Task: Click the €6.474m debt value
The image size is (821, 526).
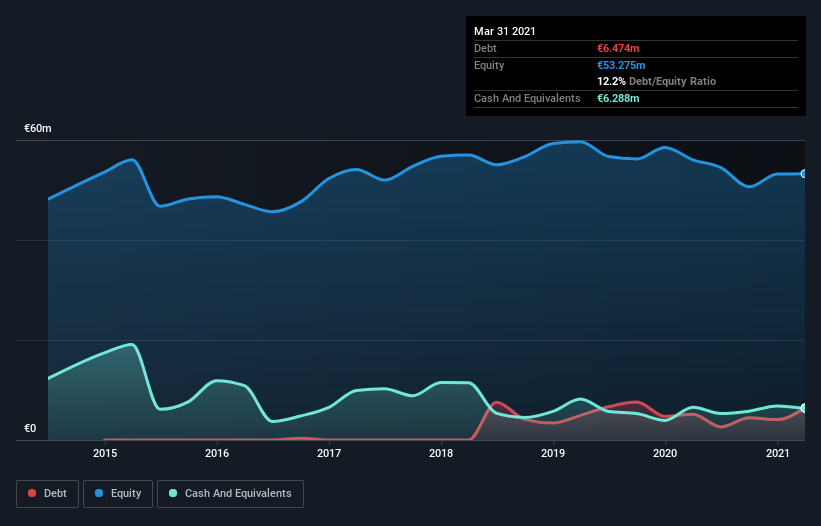Action: click(x=618, y=48)
